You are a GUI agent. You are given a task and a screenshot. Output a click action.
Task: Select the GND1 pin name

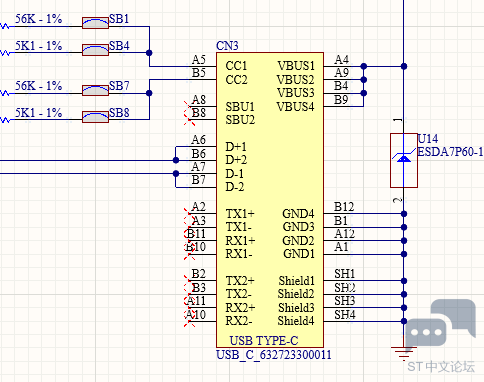pos(299,254)
